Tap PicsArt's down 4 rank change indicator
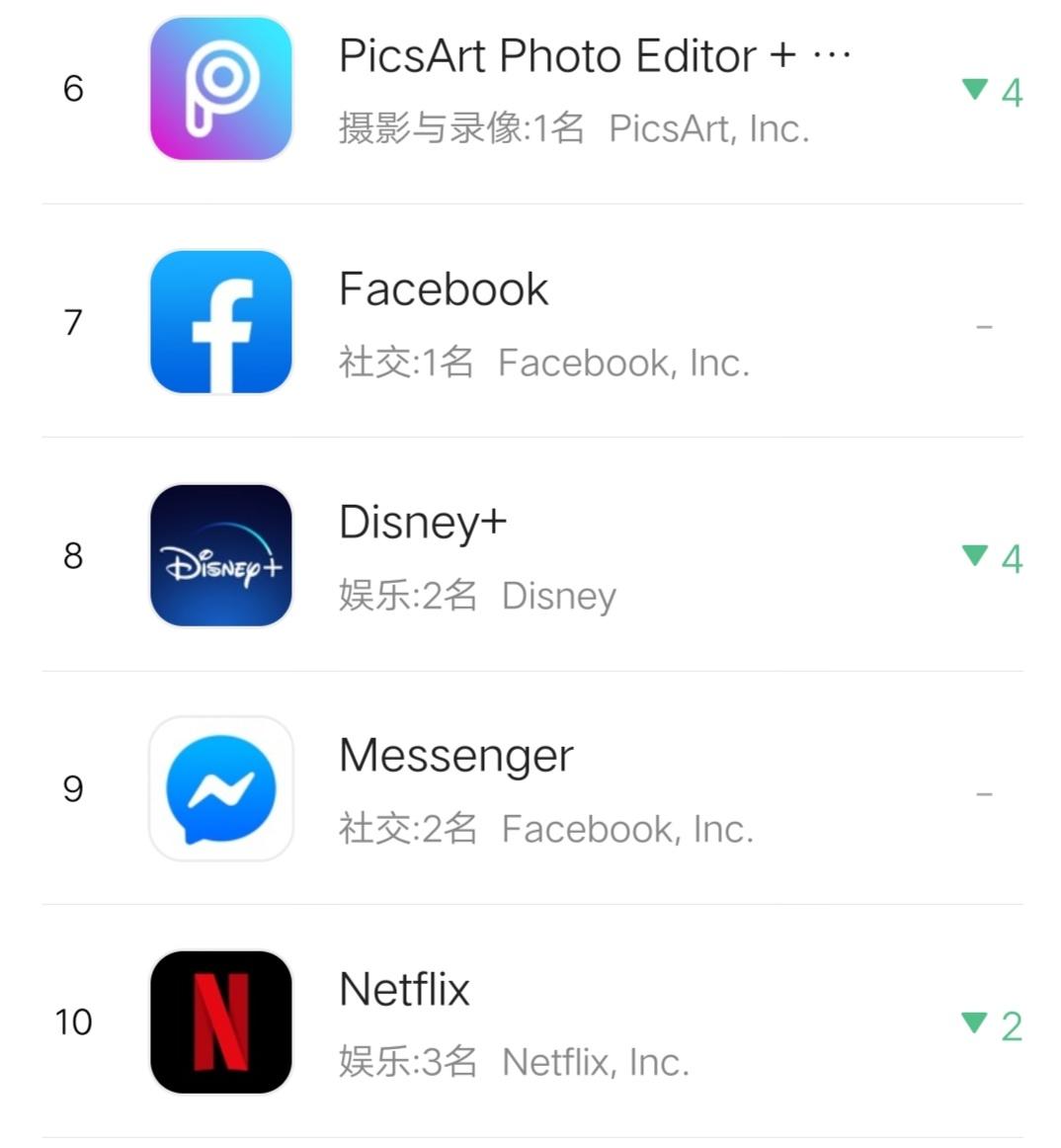 (x=992, y=92)
